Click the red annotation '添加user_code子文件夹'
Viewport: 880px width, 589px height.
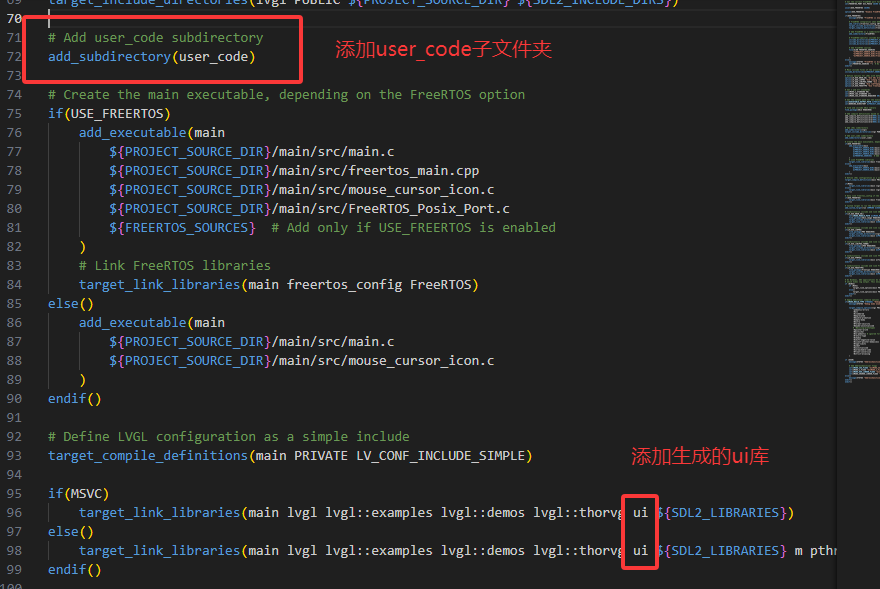[443, 49]
